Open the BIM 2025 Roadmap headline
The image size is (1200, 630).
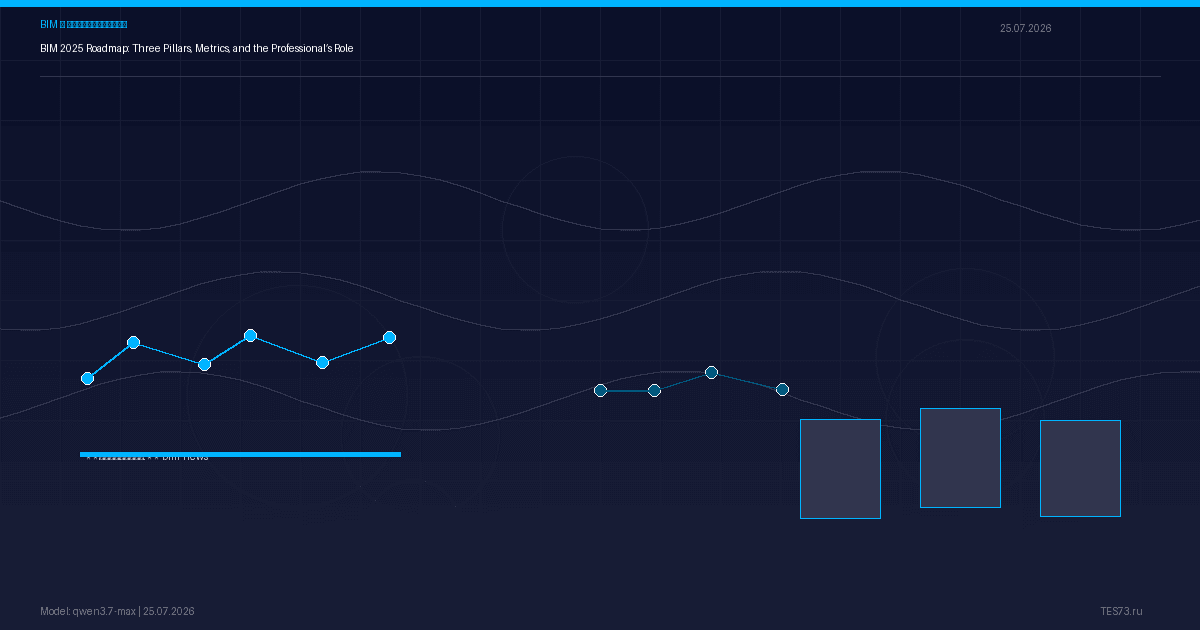197,48
